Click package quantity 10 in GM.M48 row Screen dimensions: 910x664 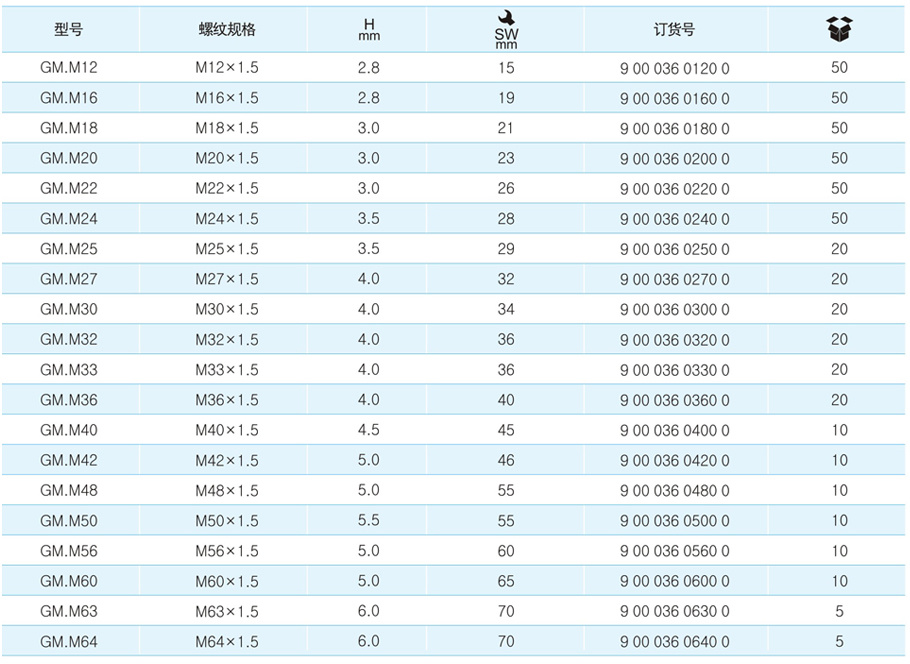click(x=839, y=490)
